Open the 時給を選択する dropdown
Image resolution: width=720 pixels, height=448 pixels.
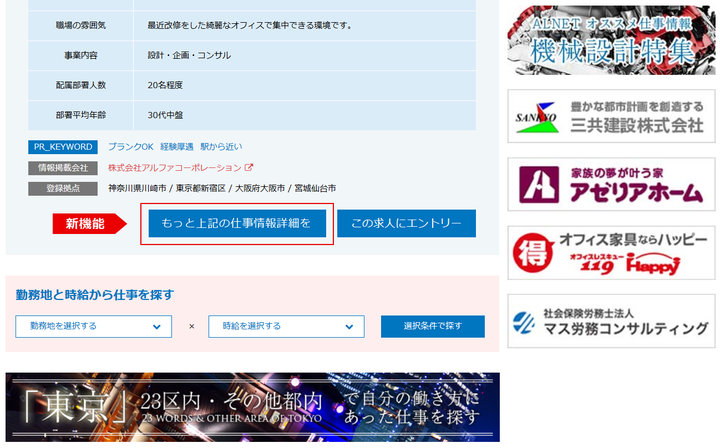(287, 326)
